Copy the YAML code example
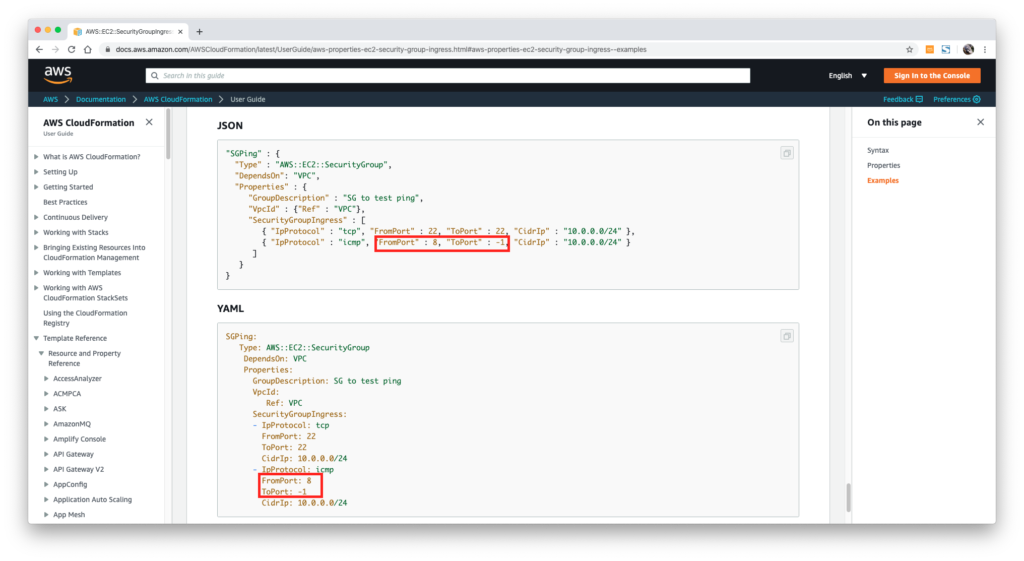 pyautogui.click(x=786, y=336)
